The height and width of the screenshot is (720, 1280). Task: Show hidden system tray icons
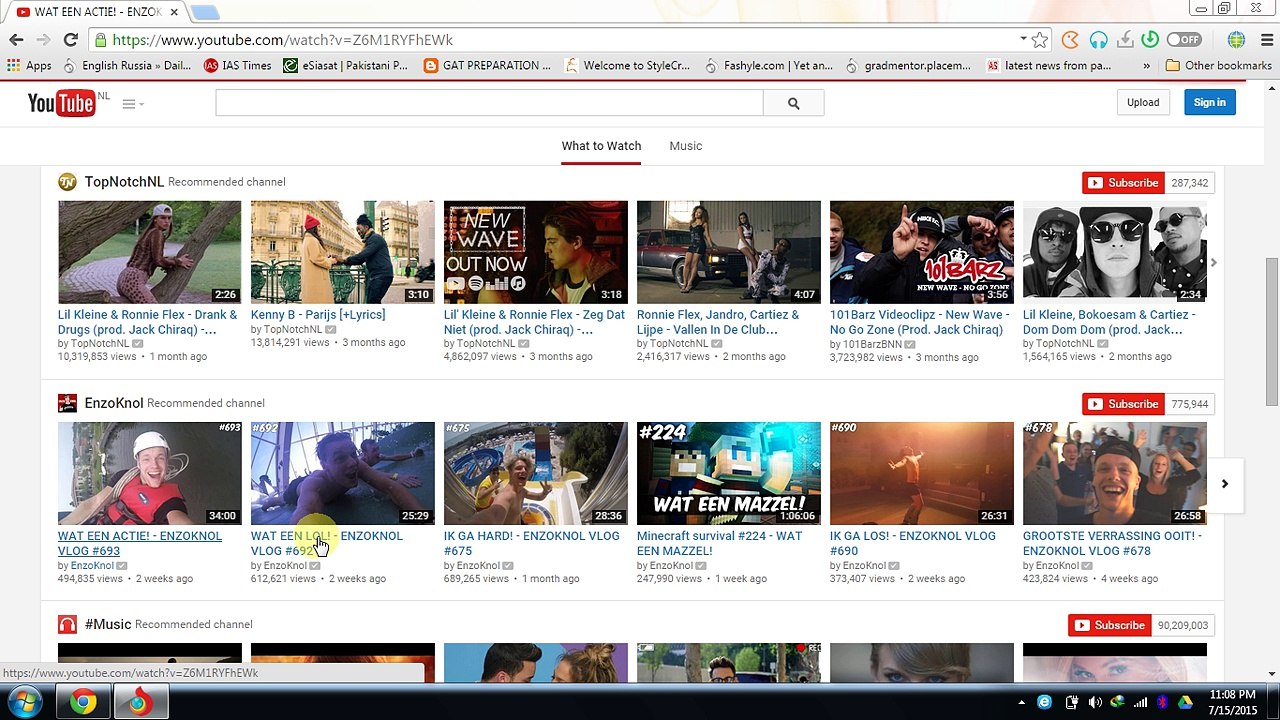(x=1021, y=702)
